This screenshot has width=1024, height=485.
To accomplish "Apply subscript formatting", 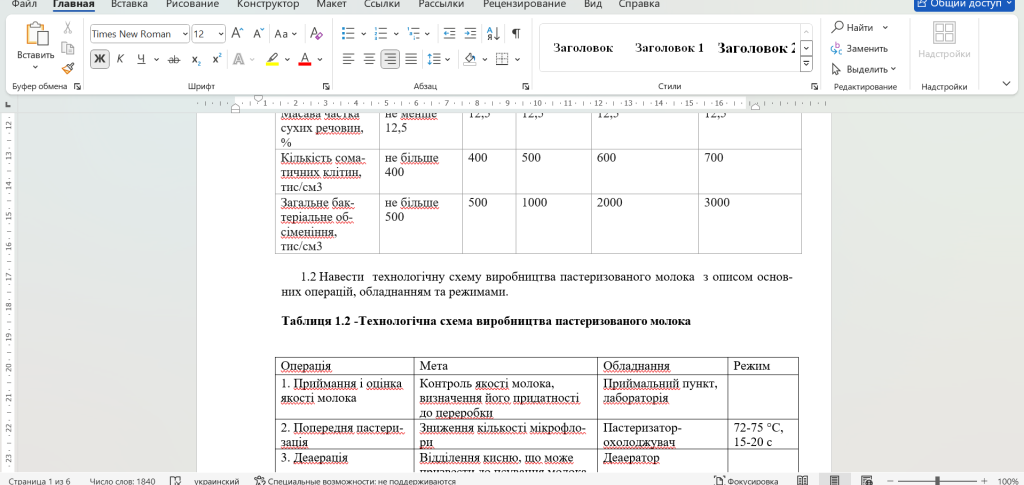I will (196, 59).
